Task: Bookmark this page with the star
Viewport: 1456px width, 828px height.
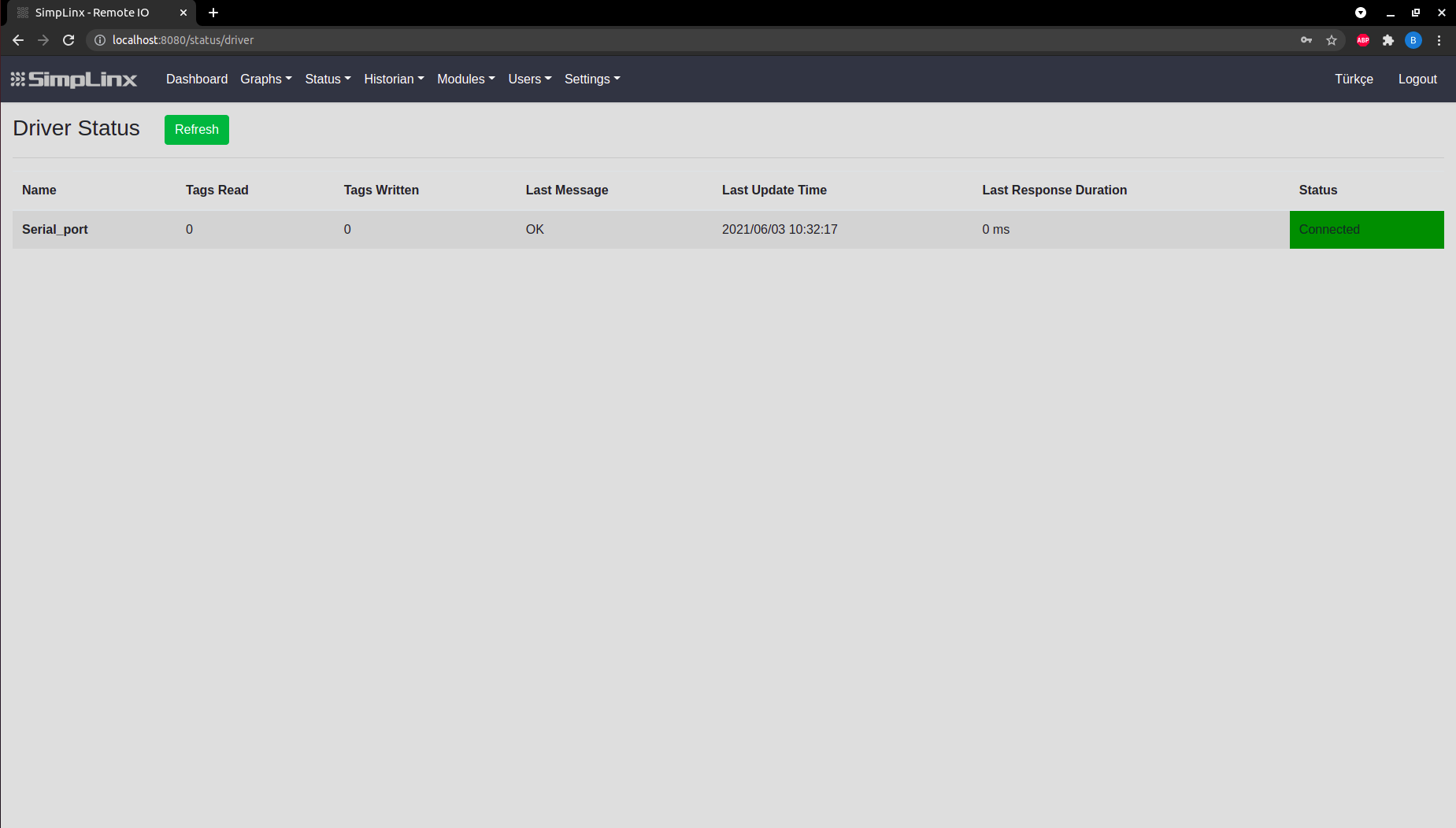Action: (1332, 40)
